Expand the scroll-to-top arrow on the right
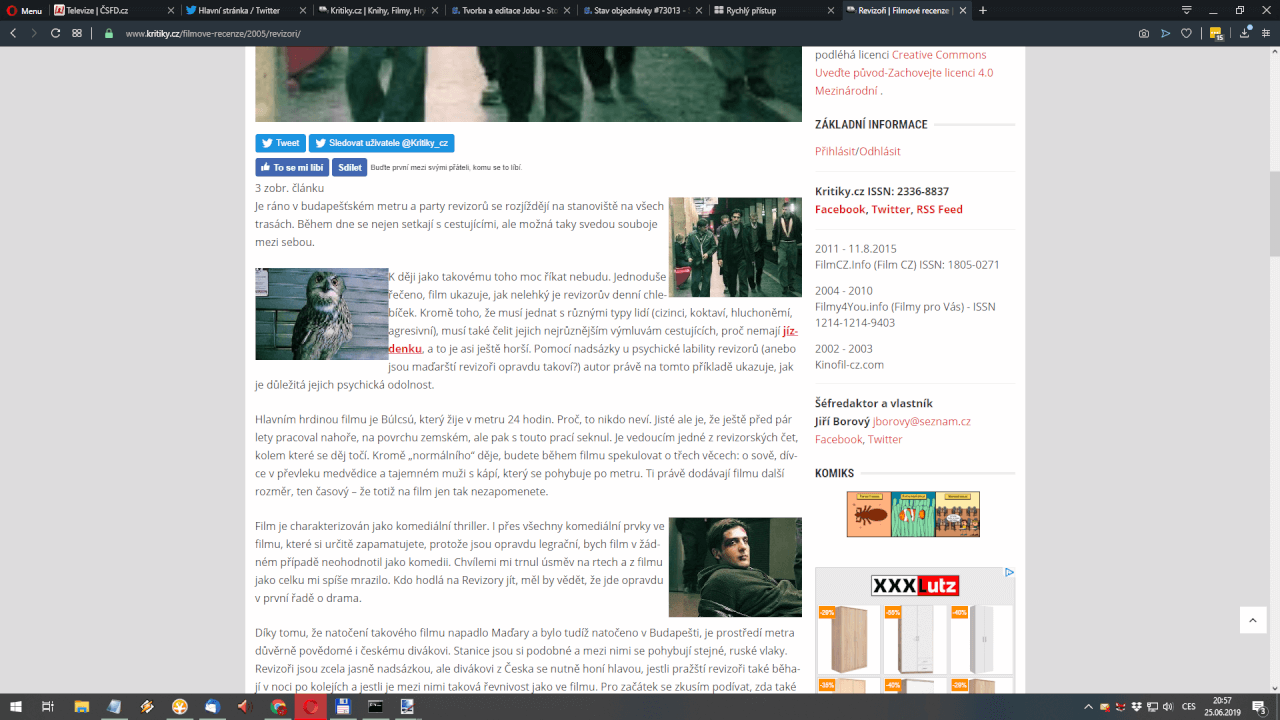 tap(1253, 620)
